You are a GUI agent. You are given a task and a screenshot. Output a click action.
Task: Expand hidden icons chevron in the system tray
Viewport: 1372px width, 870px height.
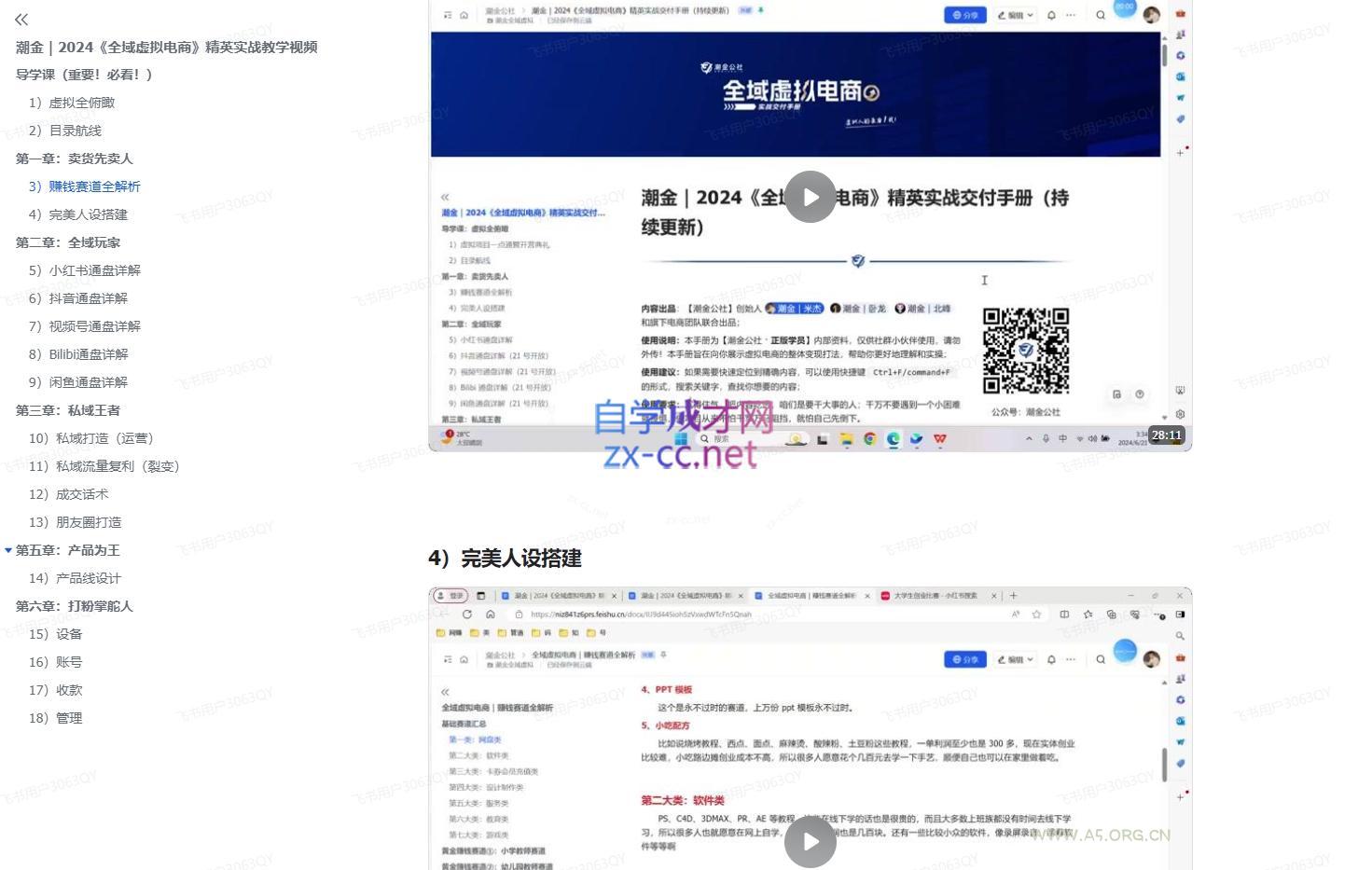click(x=1028, y=437)
